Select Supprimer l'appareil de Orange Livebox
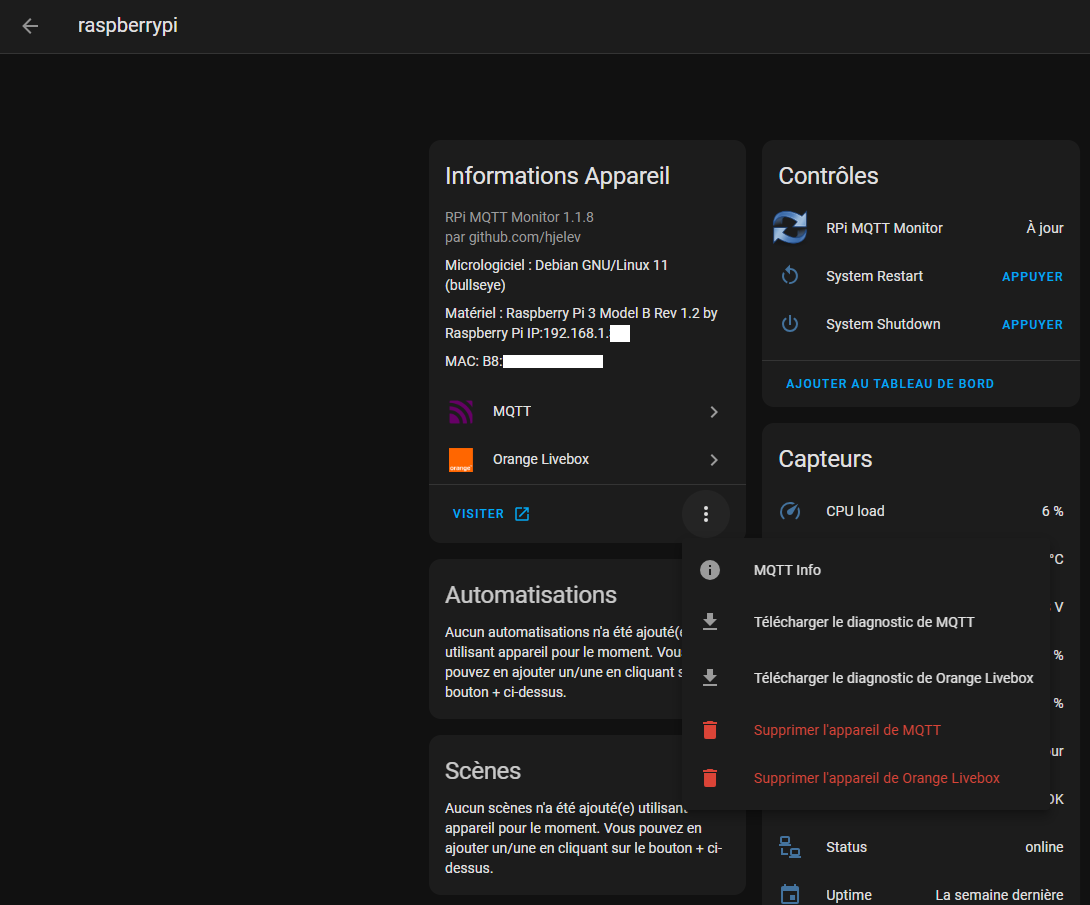 click(876, 778)
